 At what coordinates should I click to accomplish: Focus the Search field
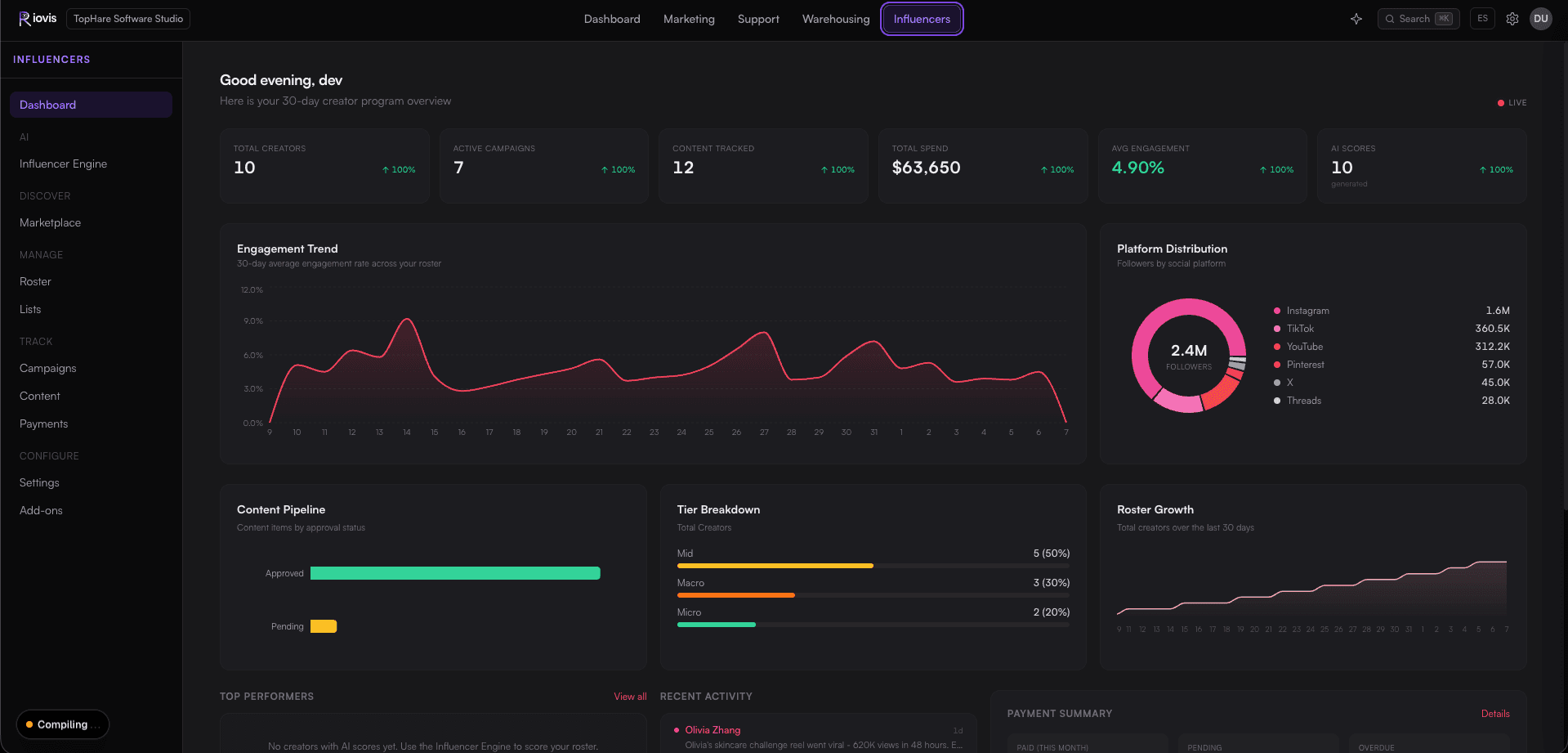coord(1418,19)
